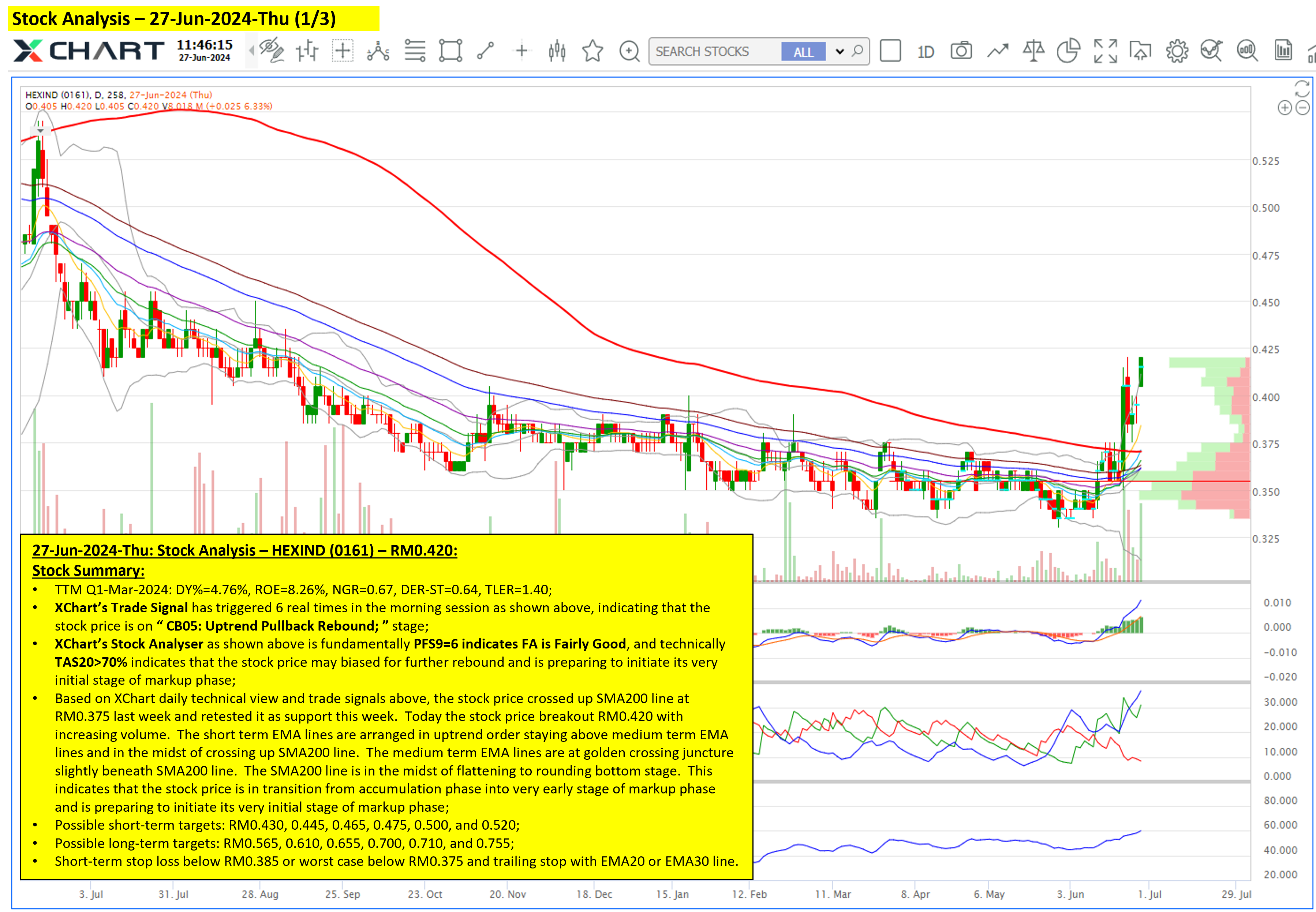
Task: Refresh chart using circular arrows icon
Action: [x=1302, y=89]
